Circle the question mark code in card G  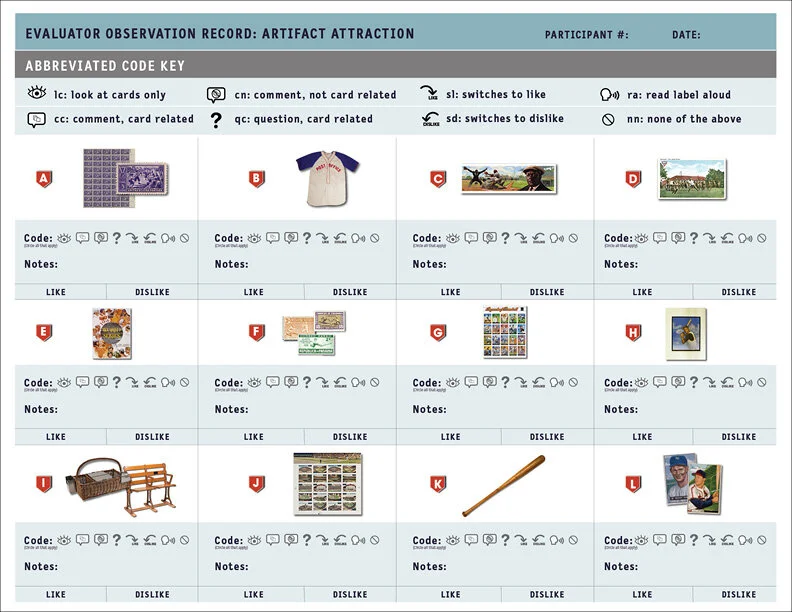coord(505,382)
